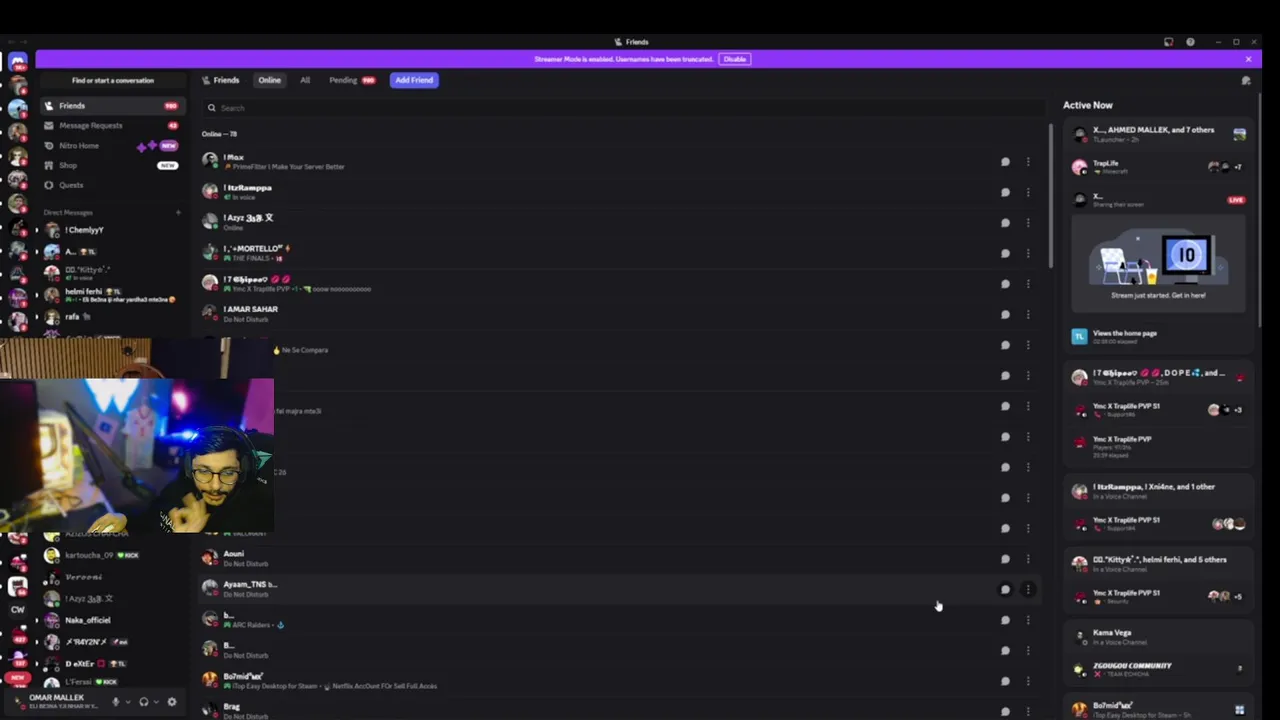
Task: Message ! AMAR SAHAR via chat icon
Action: [x=1005, y=314]
